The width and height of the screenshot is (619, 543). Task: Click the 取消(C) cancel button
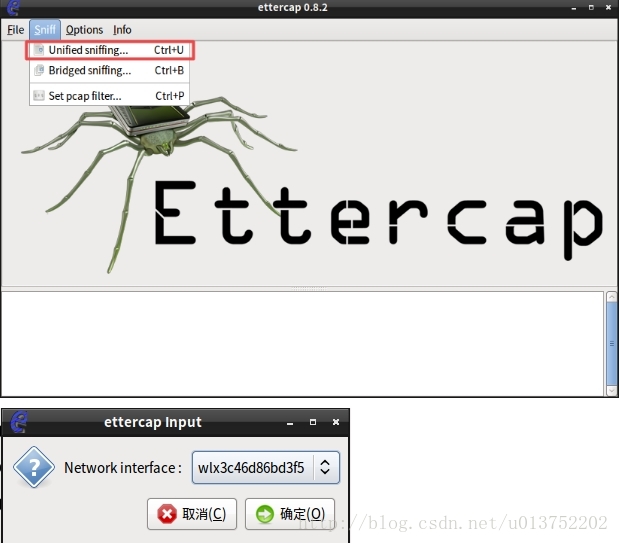pyautogui.click(x=192, y=514)
